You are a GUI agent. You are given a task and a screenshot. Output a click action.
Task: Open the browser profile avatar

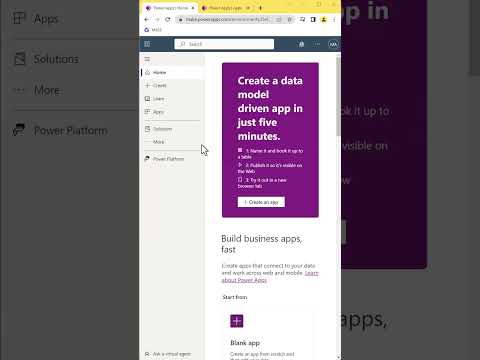coord(324,20)
